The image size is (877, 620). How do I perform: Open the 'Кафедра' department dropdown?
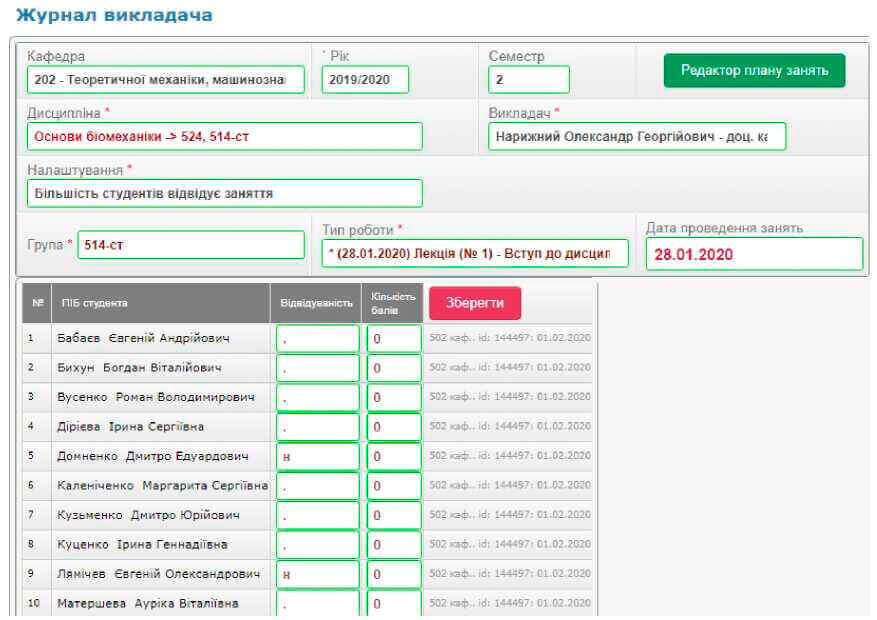(166, 80)
